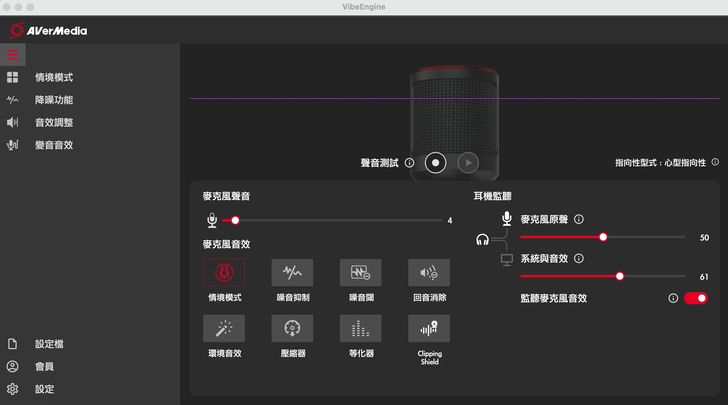728x405 pixels.
Task: Open the Clipping Shield effect
Action: [x=428, y=328]
